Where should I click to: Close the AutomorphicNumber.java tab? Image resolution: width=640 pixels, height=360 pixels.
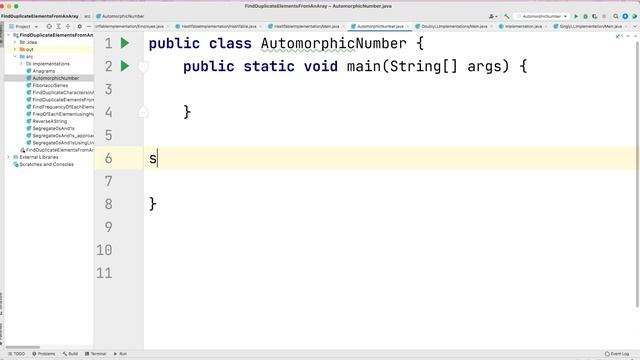click(408, 26)
